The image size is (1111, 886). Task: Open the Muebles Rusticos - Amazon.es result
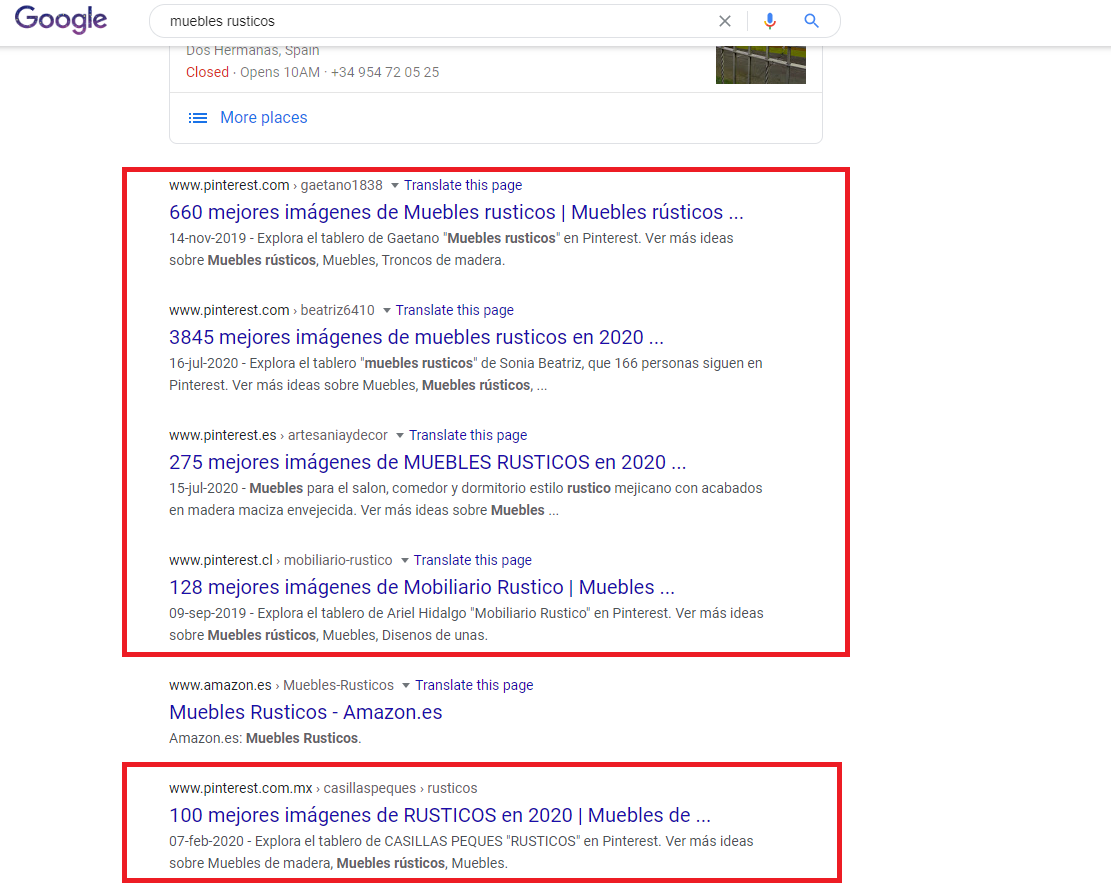tap(305, 712)
